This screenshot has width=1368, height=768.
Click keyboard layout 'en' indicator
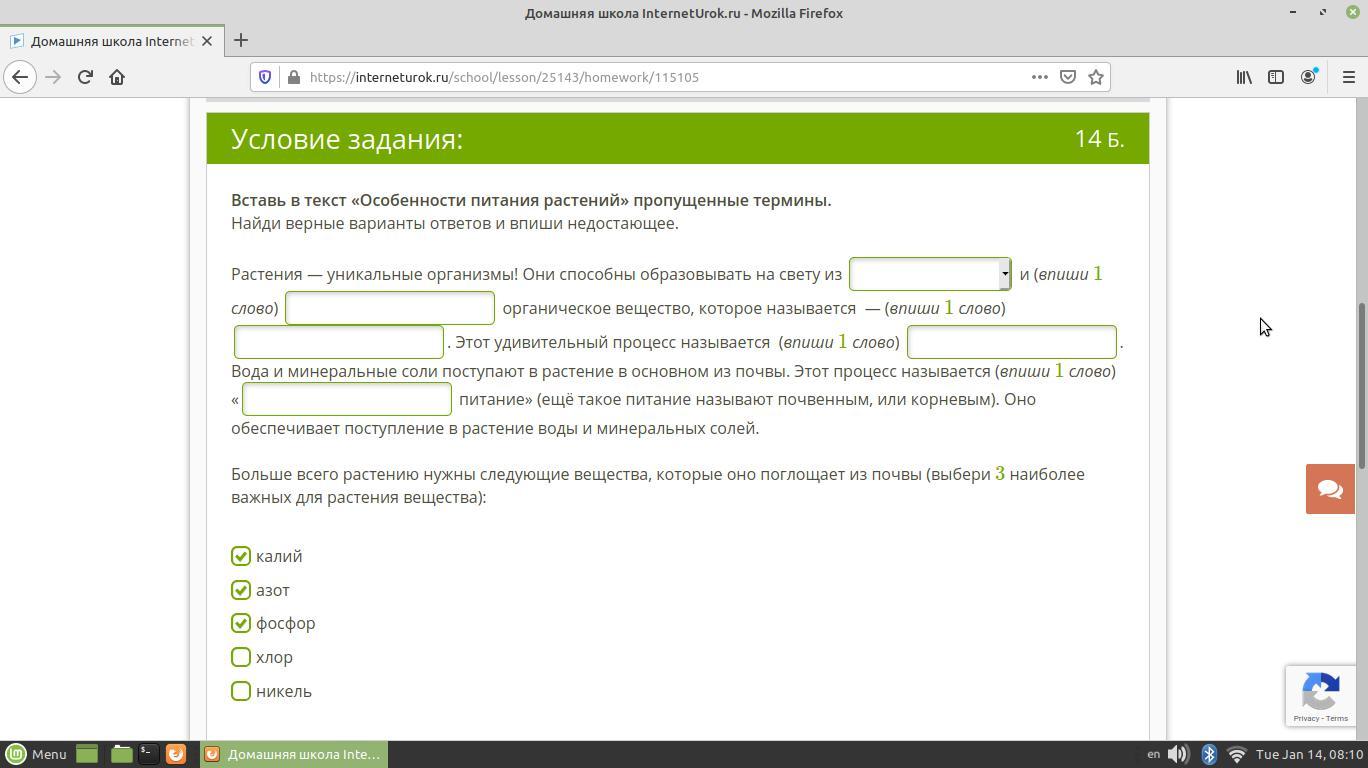(1153, 754)
